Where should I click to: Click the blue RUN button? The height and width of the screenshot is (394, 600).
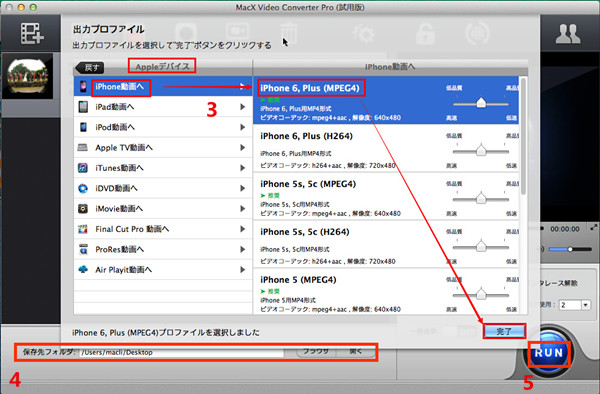[549, 353]
